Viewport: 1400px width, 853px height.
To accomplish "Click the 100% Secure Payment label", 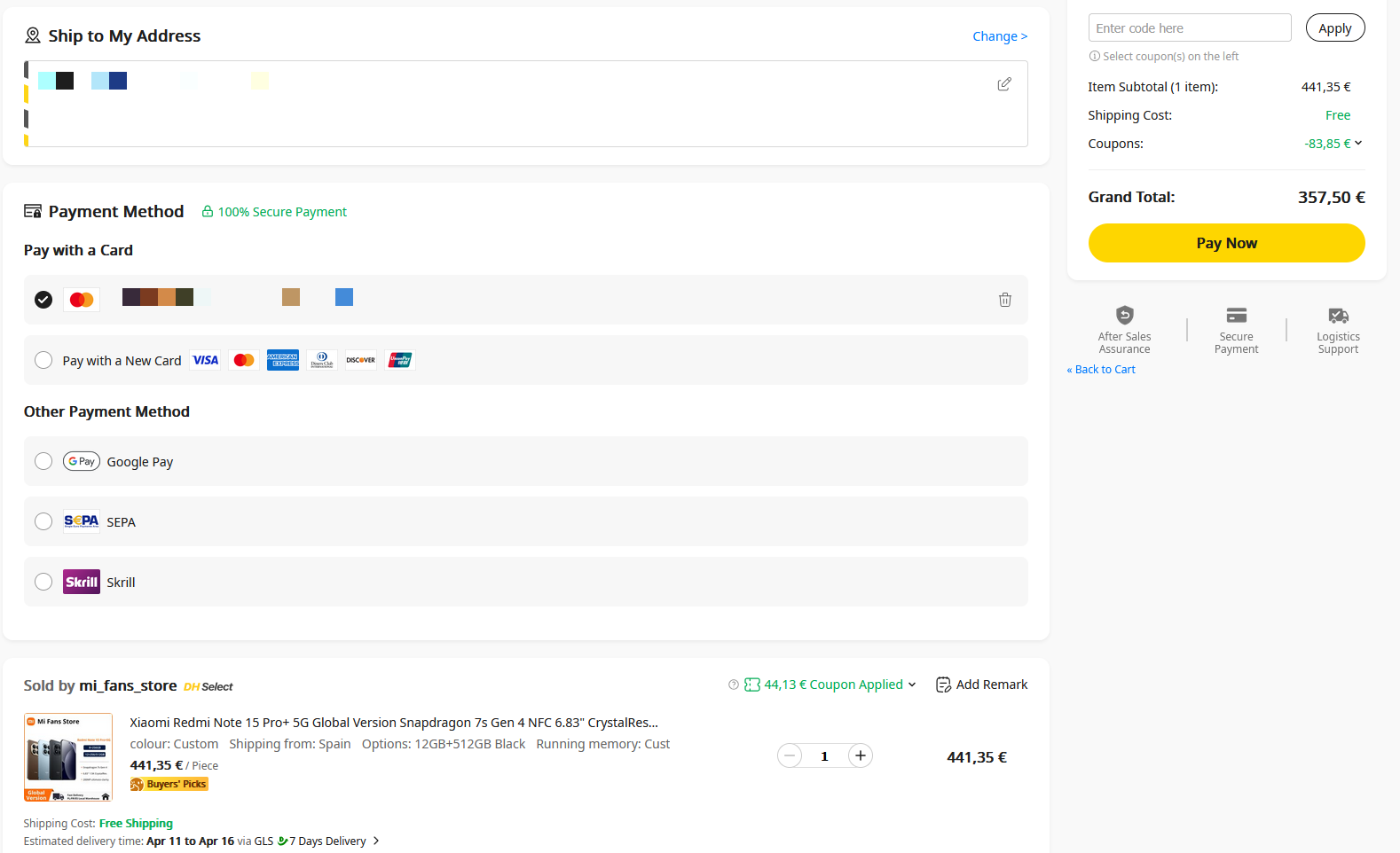I will (282, 212).
